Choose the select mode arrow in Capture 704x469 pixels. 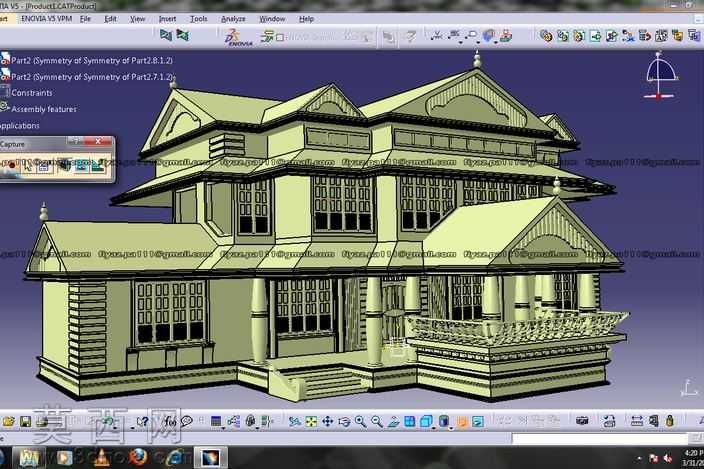28,165
